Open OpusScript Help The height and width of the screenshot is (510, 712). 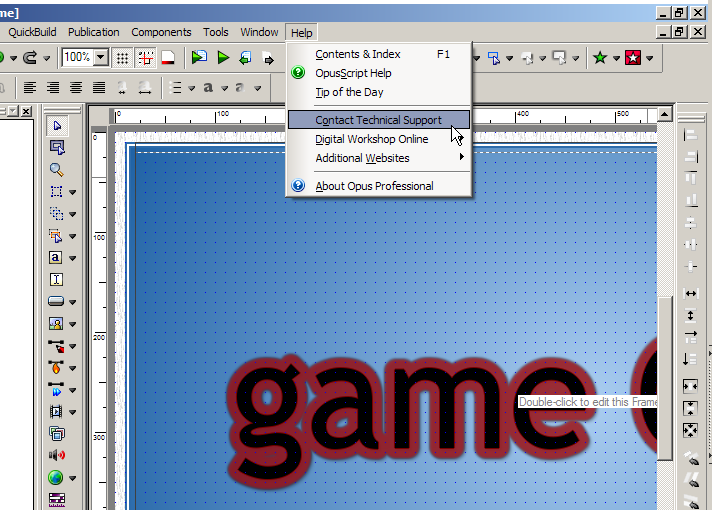click(x=379, y=73)
